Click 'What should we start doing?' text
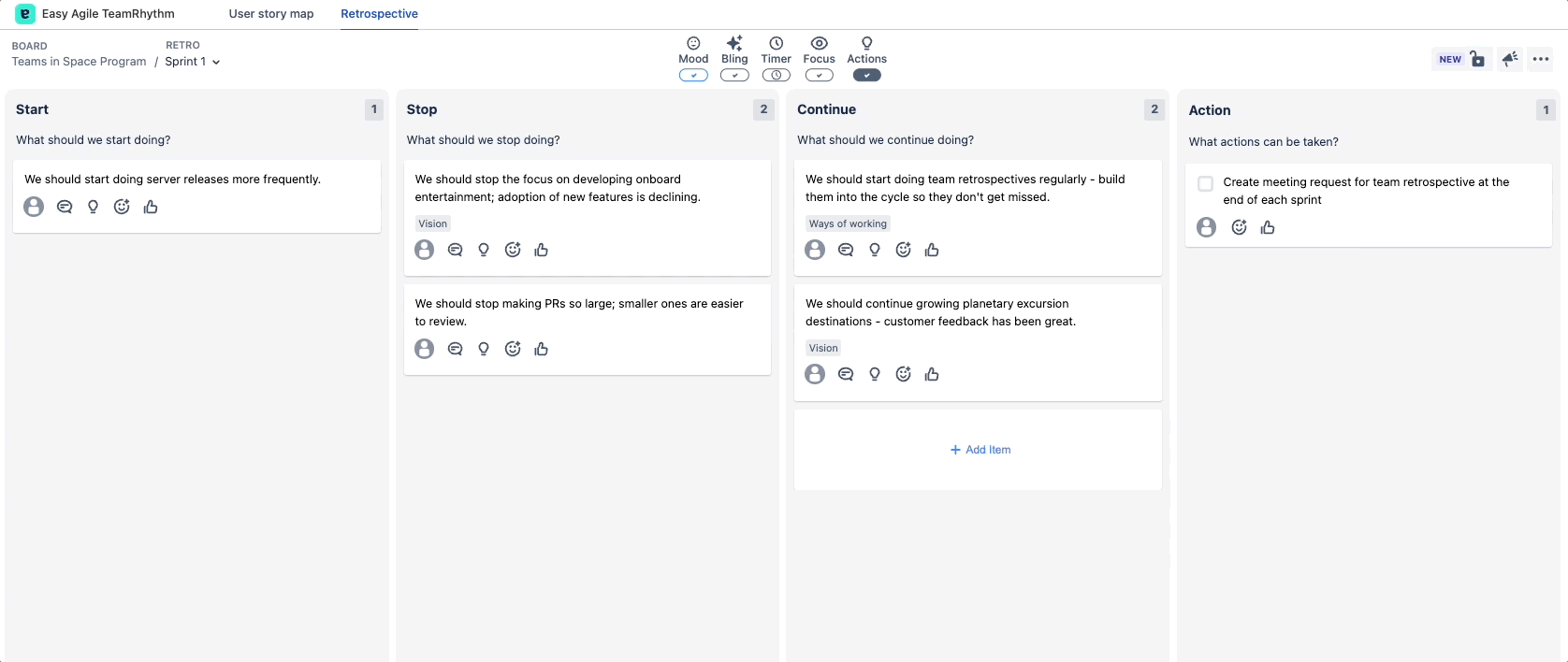Screen dimensions: 1568x662 pyautogui.click(x=94, y=140)
